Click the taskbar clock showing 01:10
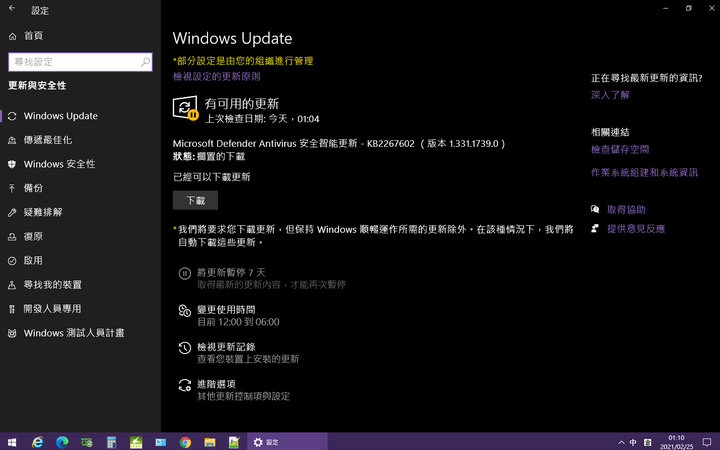 pyautogui.click(x=676, y=442)
